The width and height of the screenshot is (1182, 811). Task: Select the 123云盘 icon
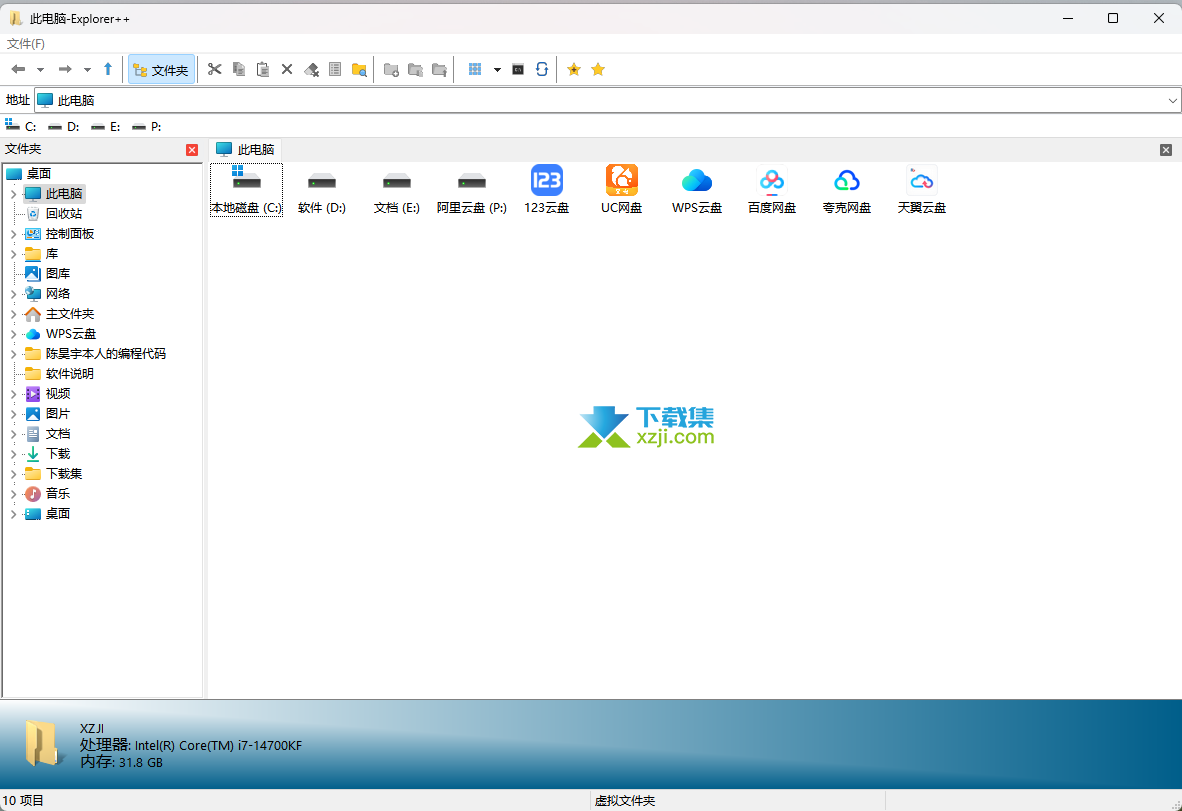click(547, 190)
